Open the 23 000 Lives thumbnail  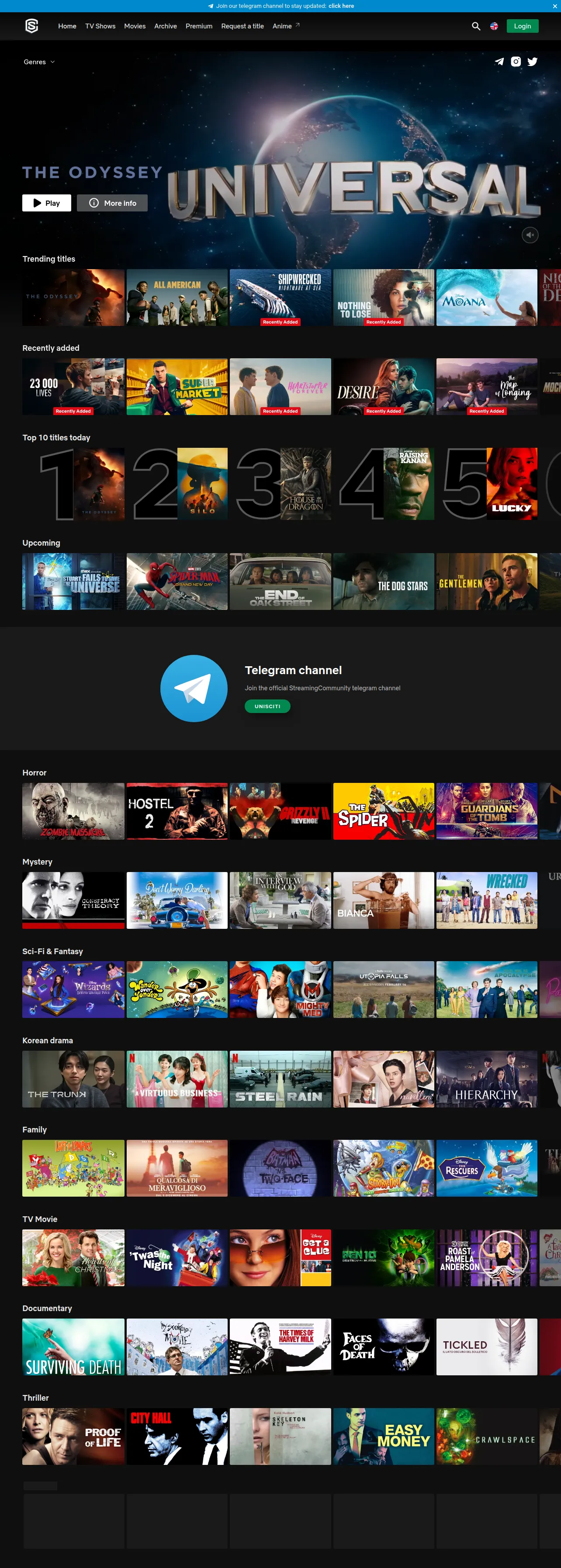[74, 387]
